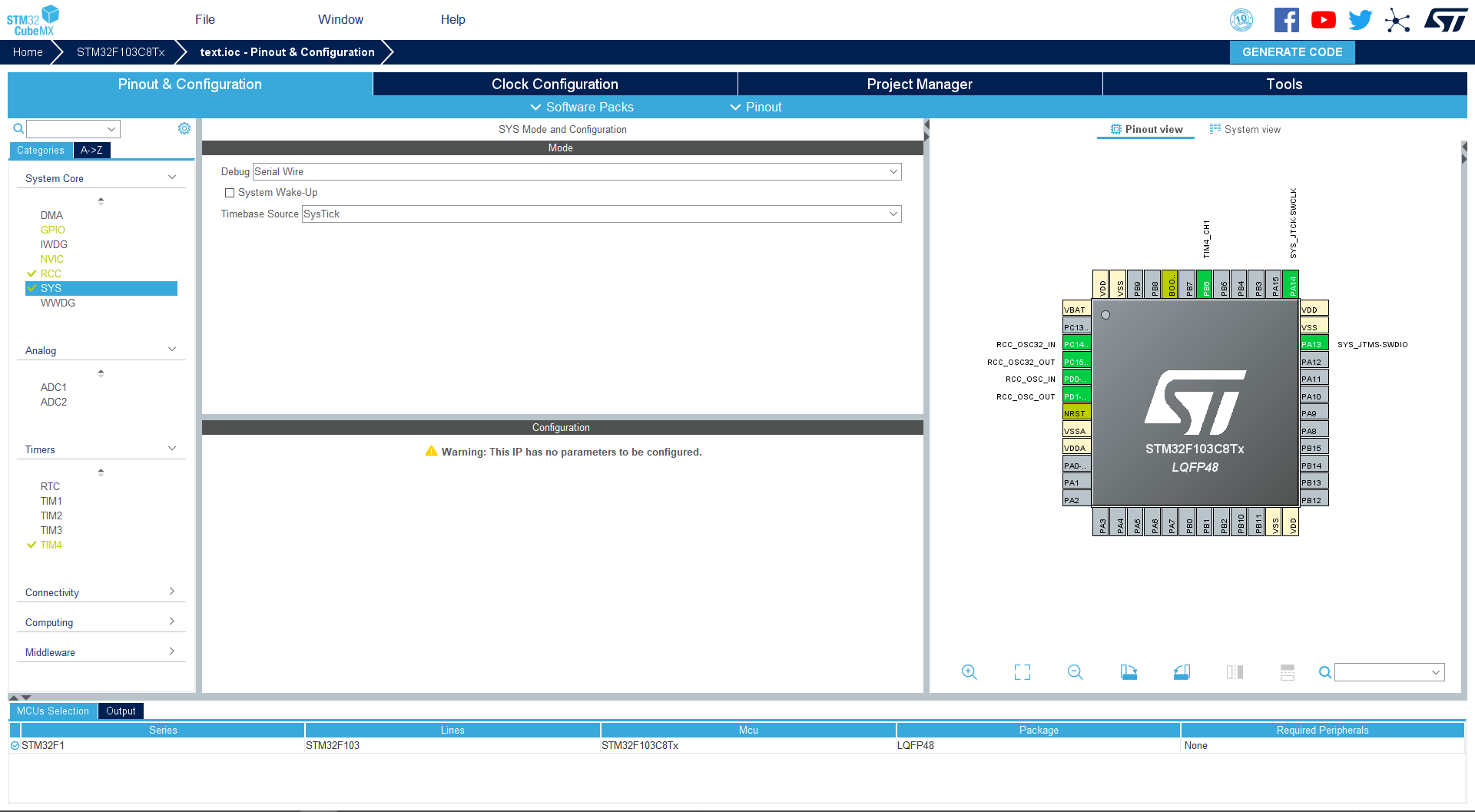The width and height of the screenshot is (1475, 812).
Task: Open the gear settings icon in categories panel
Action: [x=184, y=128]
